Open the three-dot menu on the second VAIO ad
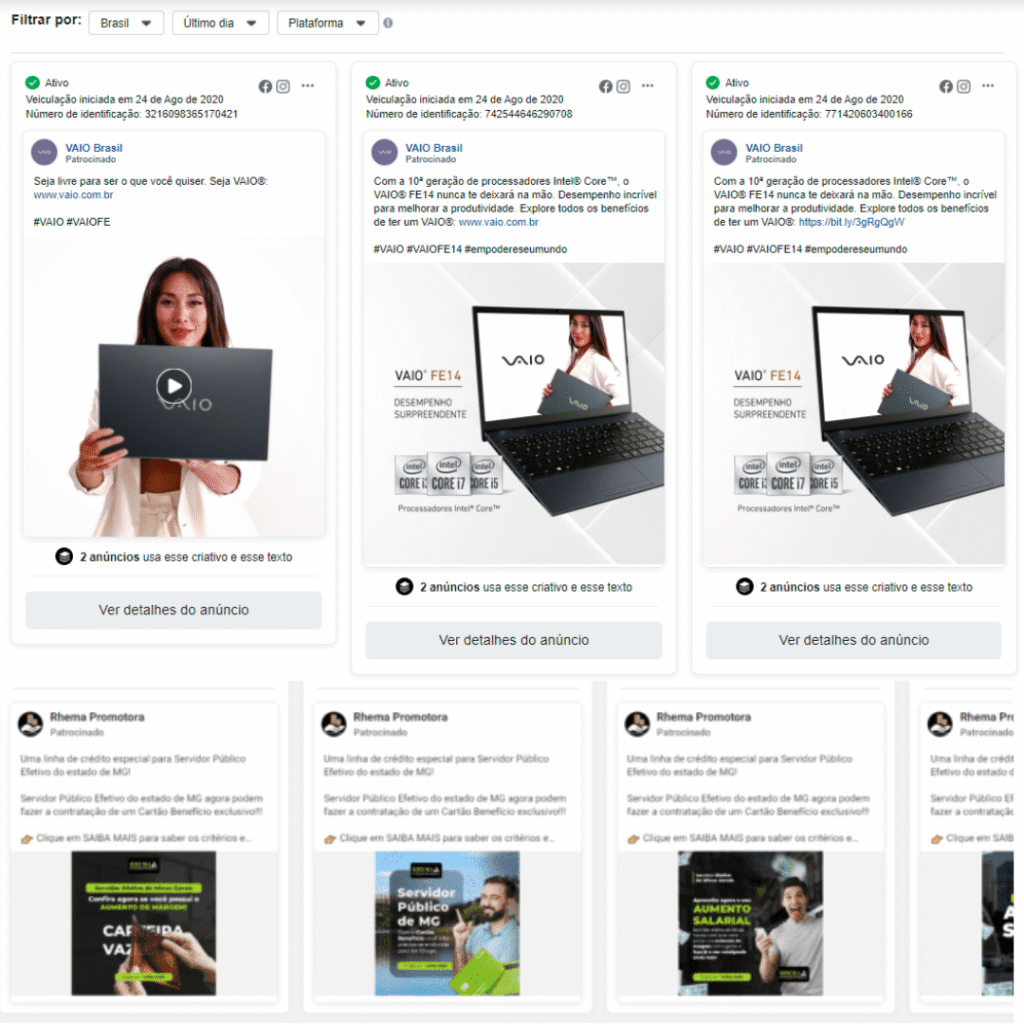The width and height of the screenshot is (1024, 1024). pyautogui.click(x=645, y=87)
